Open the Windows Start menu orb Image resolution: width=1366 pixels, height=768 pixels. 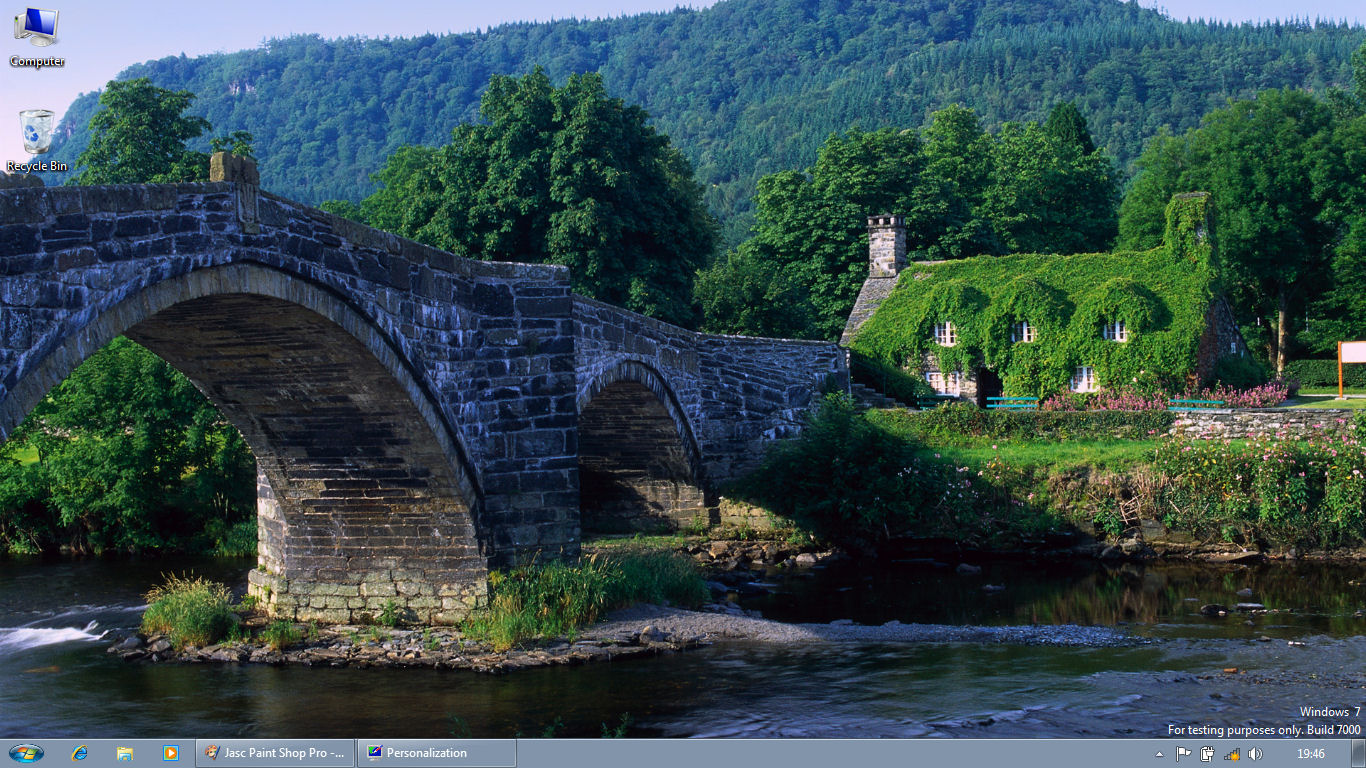point(26,753)
